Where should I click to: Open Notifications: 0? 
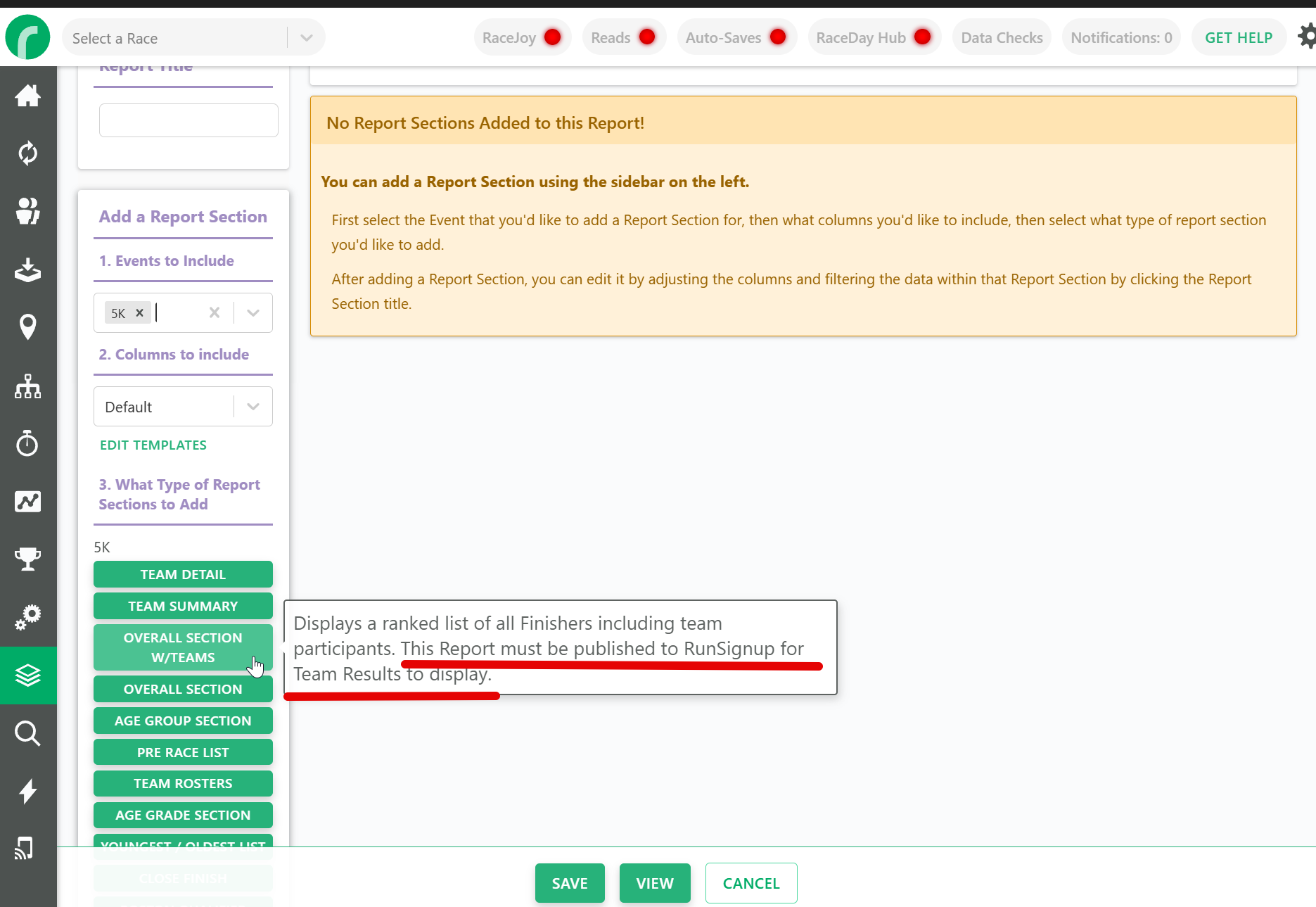tap(1121, 37)
